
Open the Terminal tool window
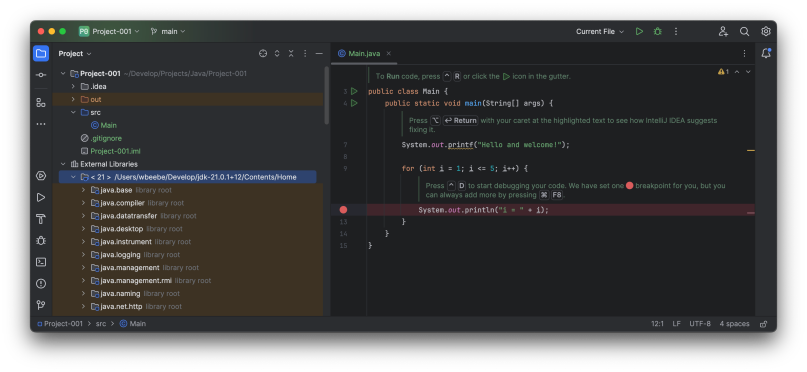[x=41, y=262]
